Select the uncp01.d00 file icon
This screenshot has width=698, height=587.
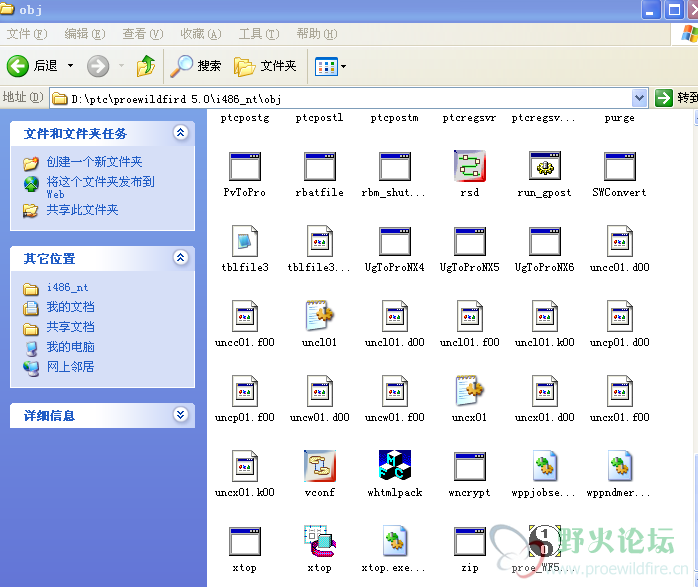[620, 316]
